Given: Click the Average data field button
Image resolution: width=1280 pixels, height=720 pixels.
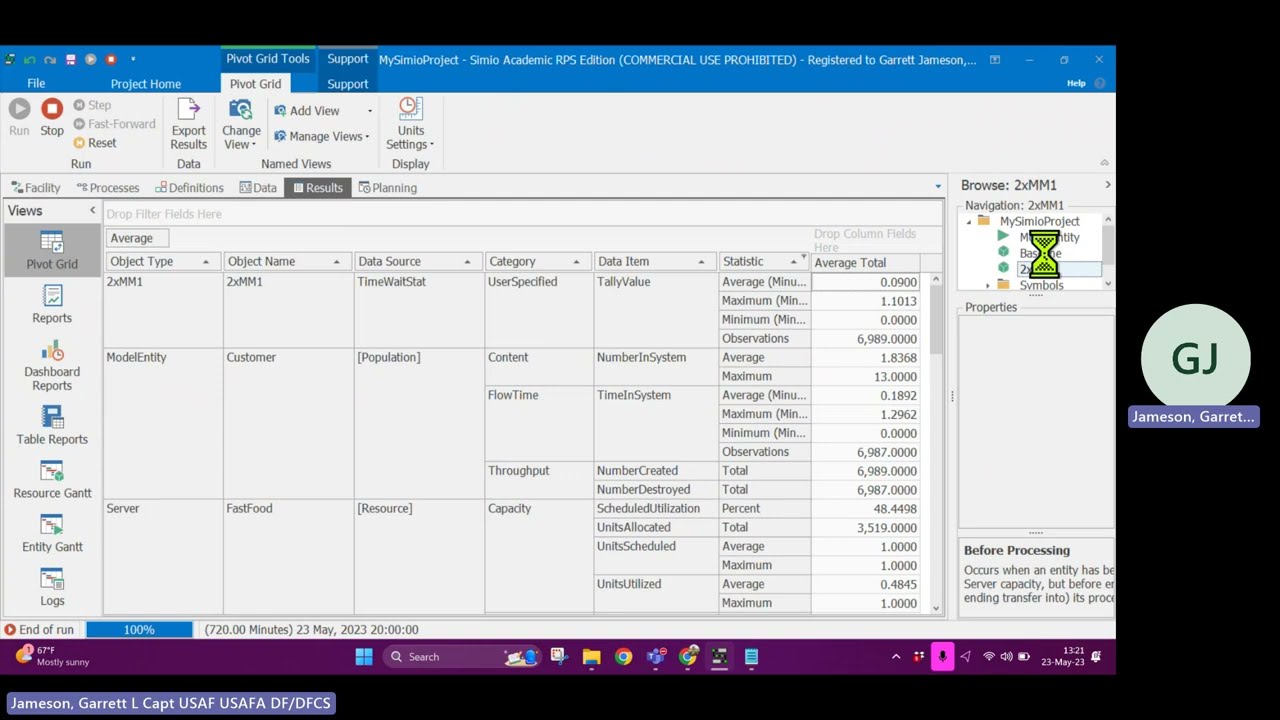Looking at the screenshot, I should point(137,238).
